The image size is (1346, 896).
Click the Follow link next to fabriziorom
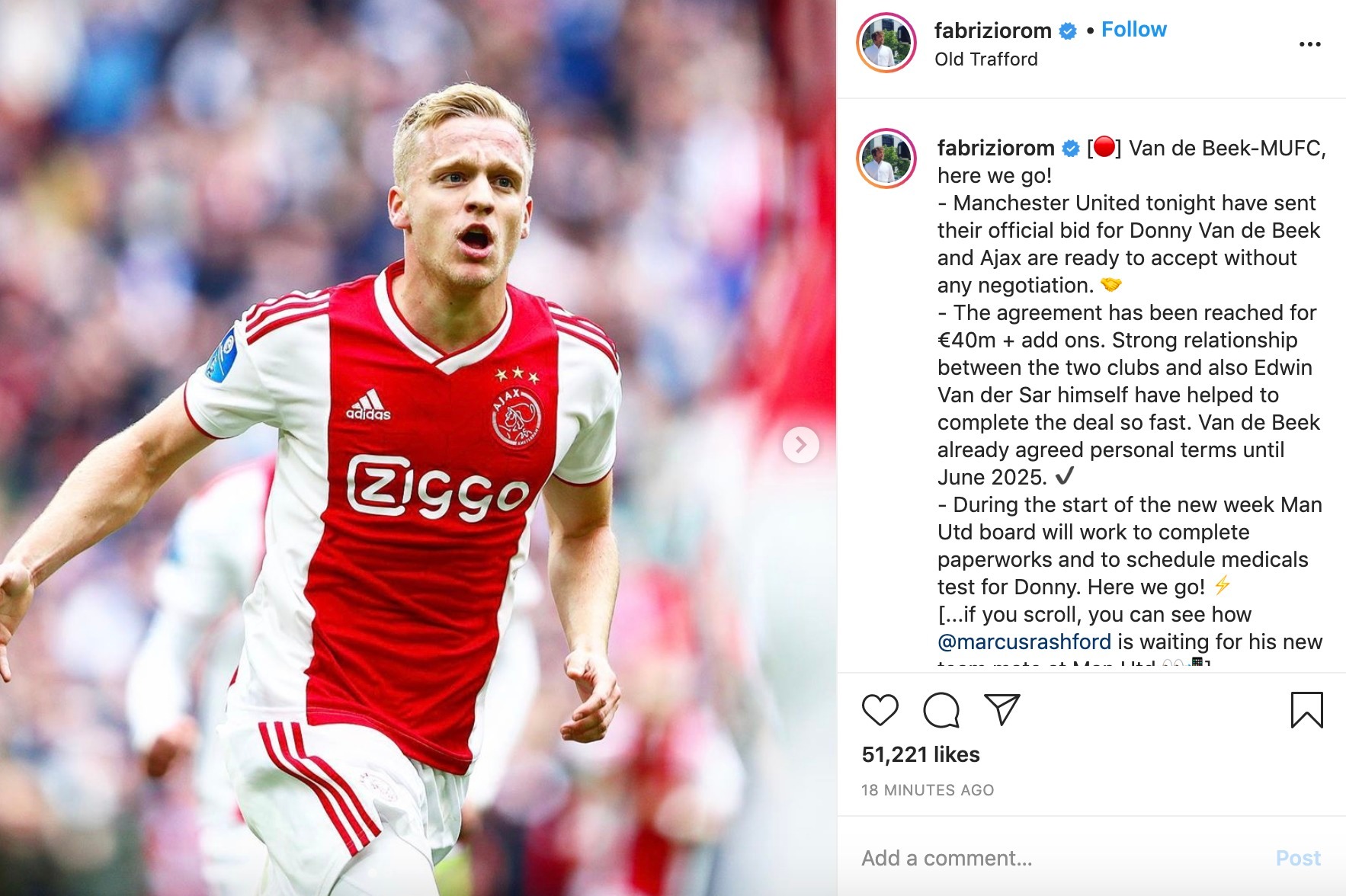coord(1133,30)
